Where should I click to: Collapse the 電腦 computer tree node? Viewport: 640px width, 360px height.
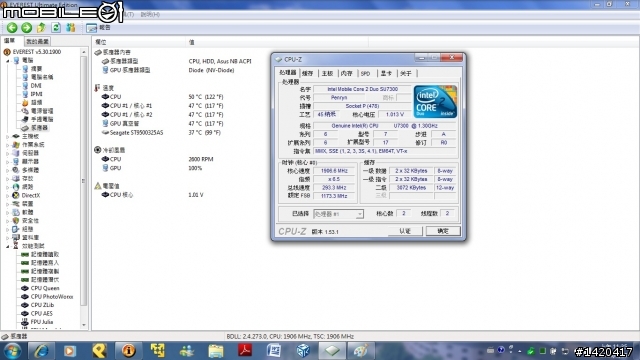click(8, 60)
